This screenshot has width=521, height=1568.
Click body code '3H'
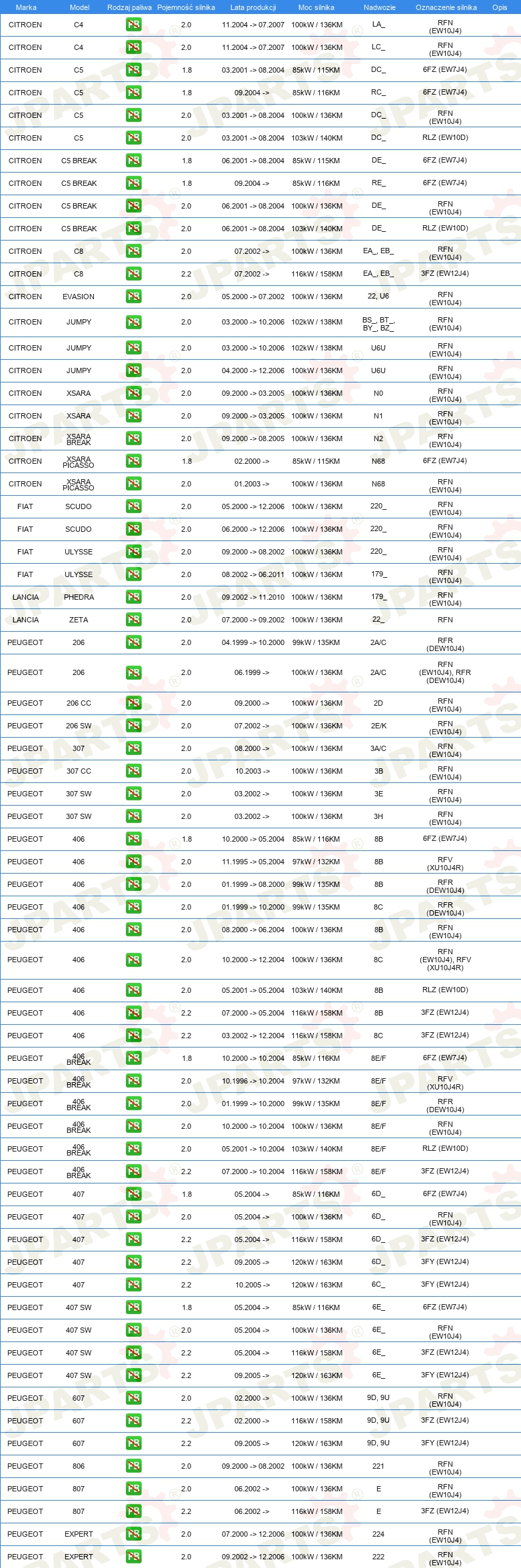(378, 816)
